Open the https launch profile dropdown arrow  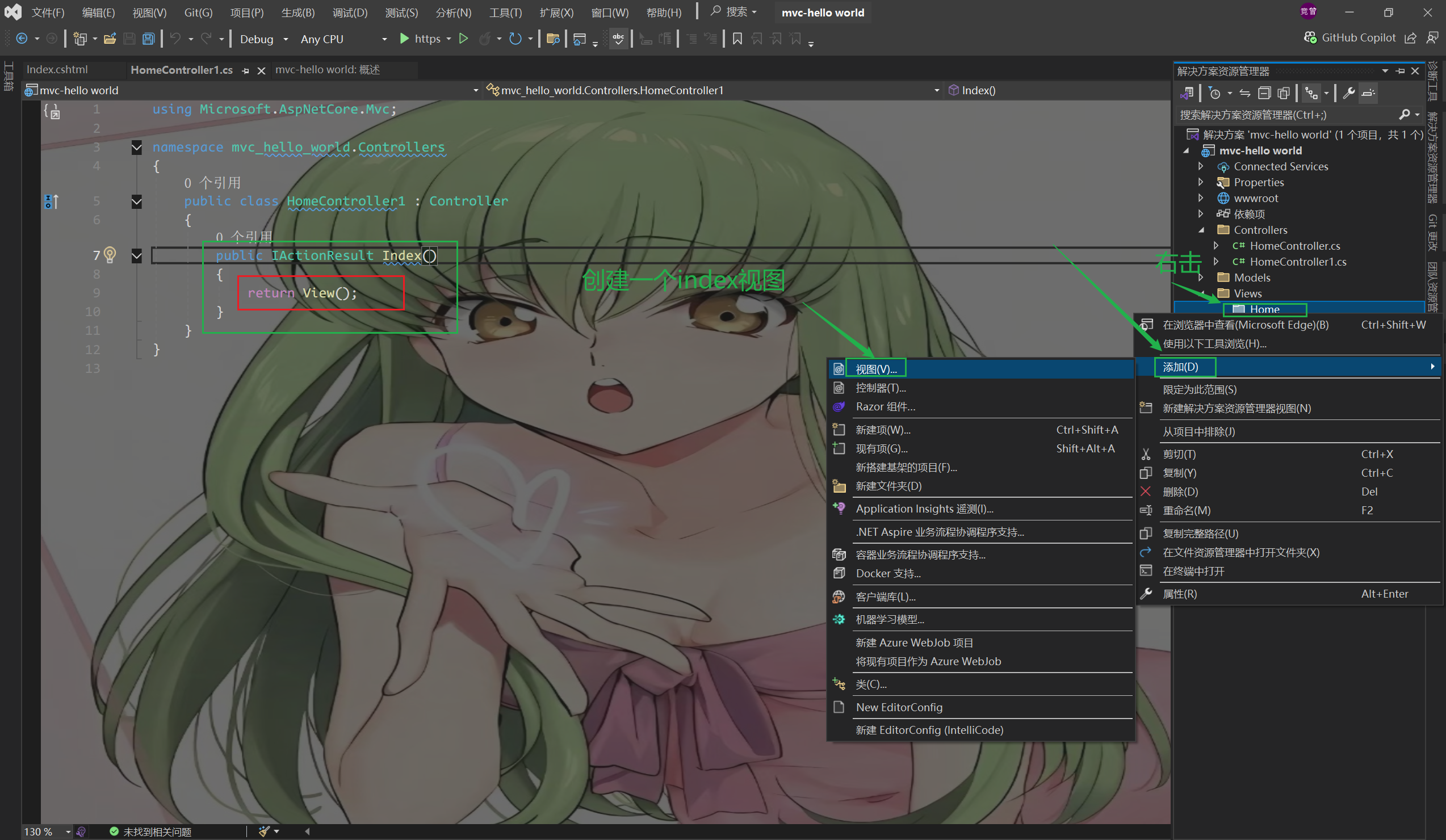(449, 39)
